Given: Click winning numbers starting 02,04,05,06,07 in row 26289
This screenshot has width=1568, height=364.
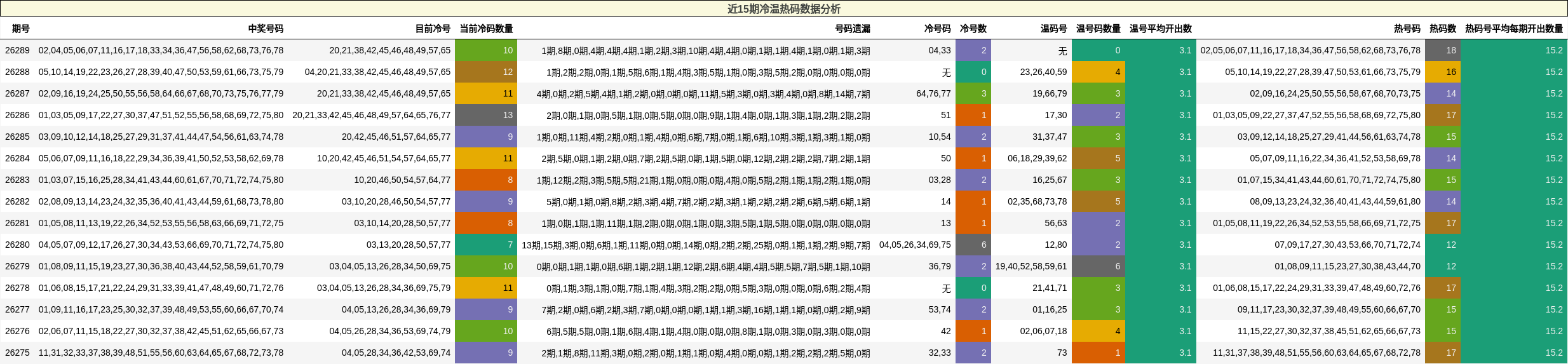Looking at the screenshot, I should (161, 50).
